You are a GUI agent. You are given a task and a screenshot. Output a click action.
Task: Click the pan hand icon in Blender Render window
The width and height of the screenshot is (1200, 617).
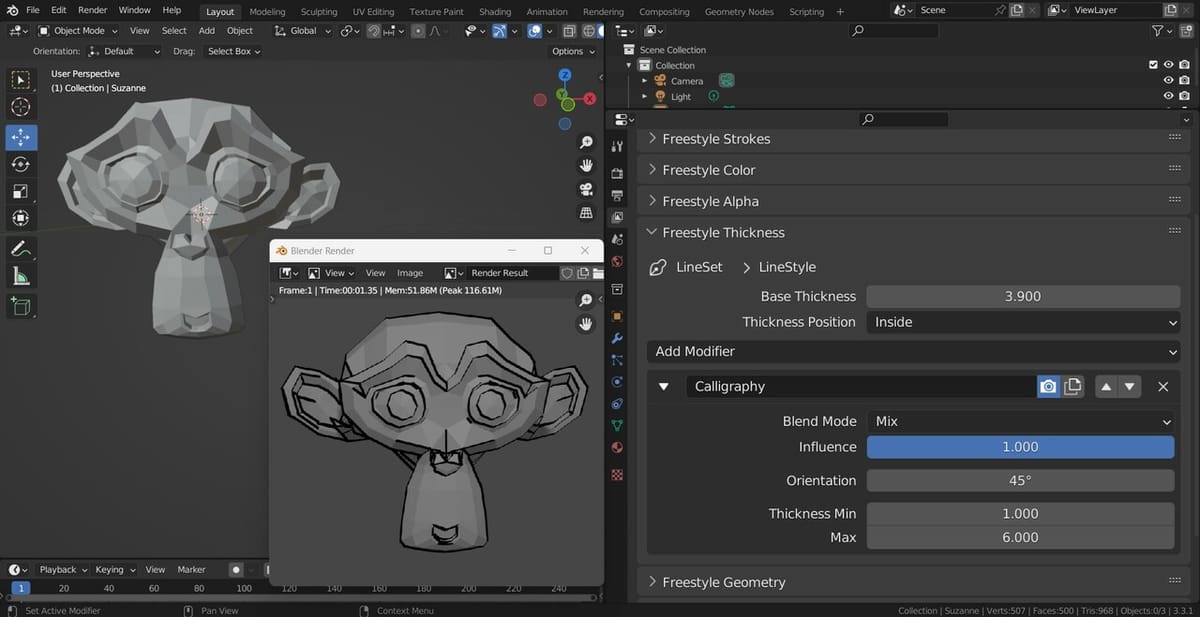pos(586,324)
